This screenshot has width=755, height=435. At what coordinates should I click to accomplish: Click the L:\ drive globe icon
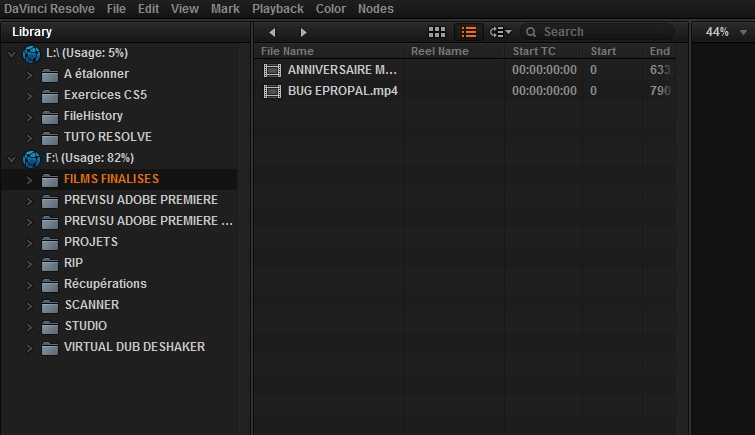(x=31, y=53)
